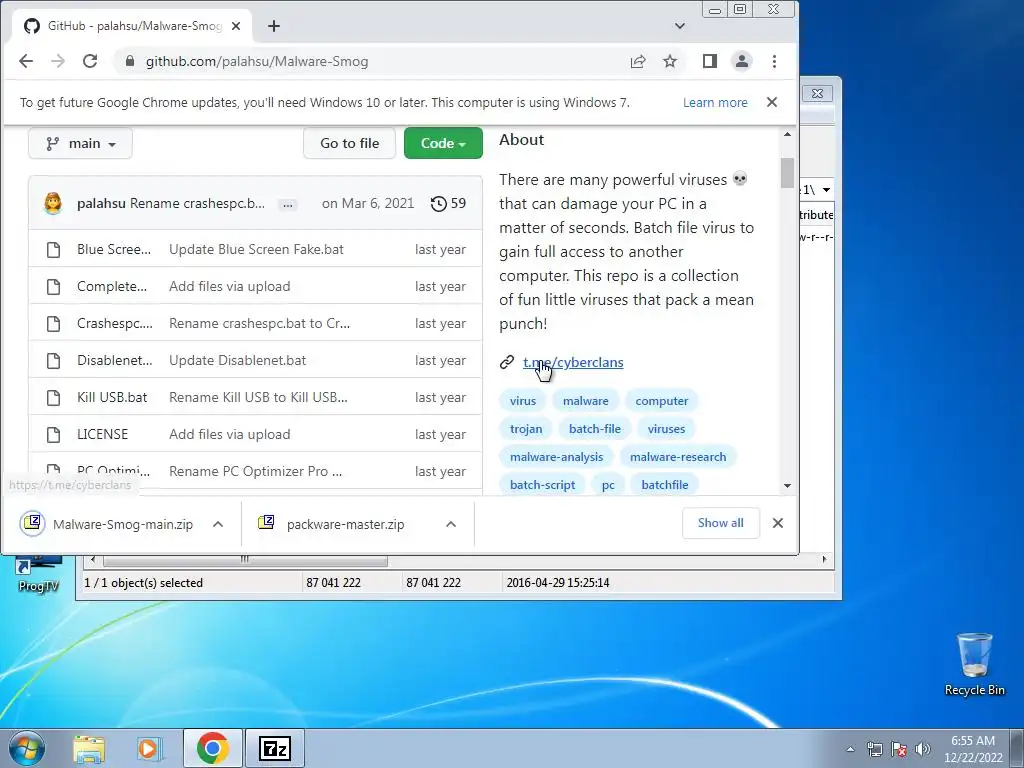Dismiss the Chrome update notification bar
This screenshot has width=1024, height=768.
click(x=772, y=102)
